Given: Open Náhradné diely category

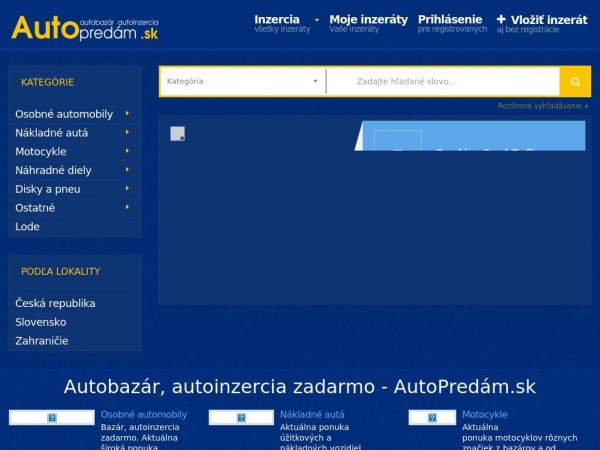Looking at the screenshot, I should (53, 170).
